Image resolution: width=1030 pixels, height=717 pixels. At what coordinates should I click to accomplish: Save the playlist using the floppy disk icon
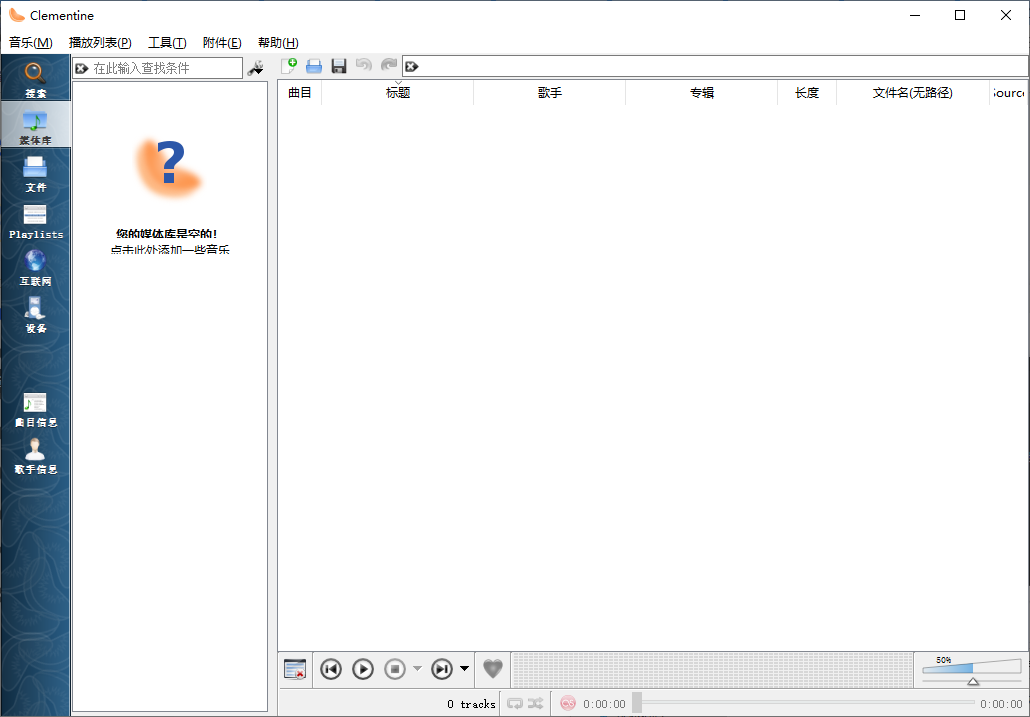[x=338, y=65]
